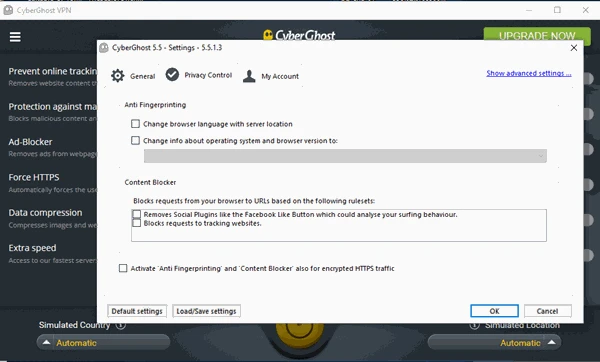
Task: Click the Simulated Country info icon
Action: coord(121,325)
